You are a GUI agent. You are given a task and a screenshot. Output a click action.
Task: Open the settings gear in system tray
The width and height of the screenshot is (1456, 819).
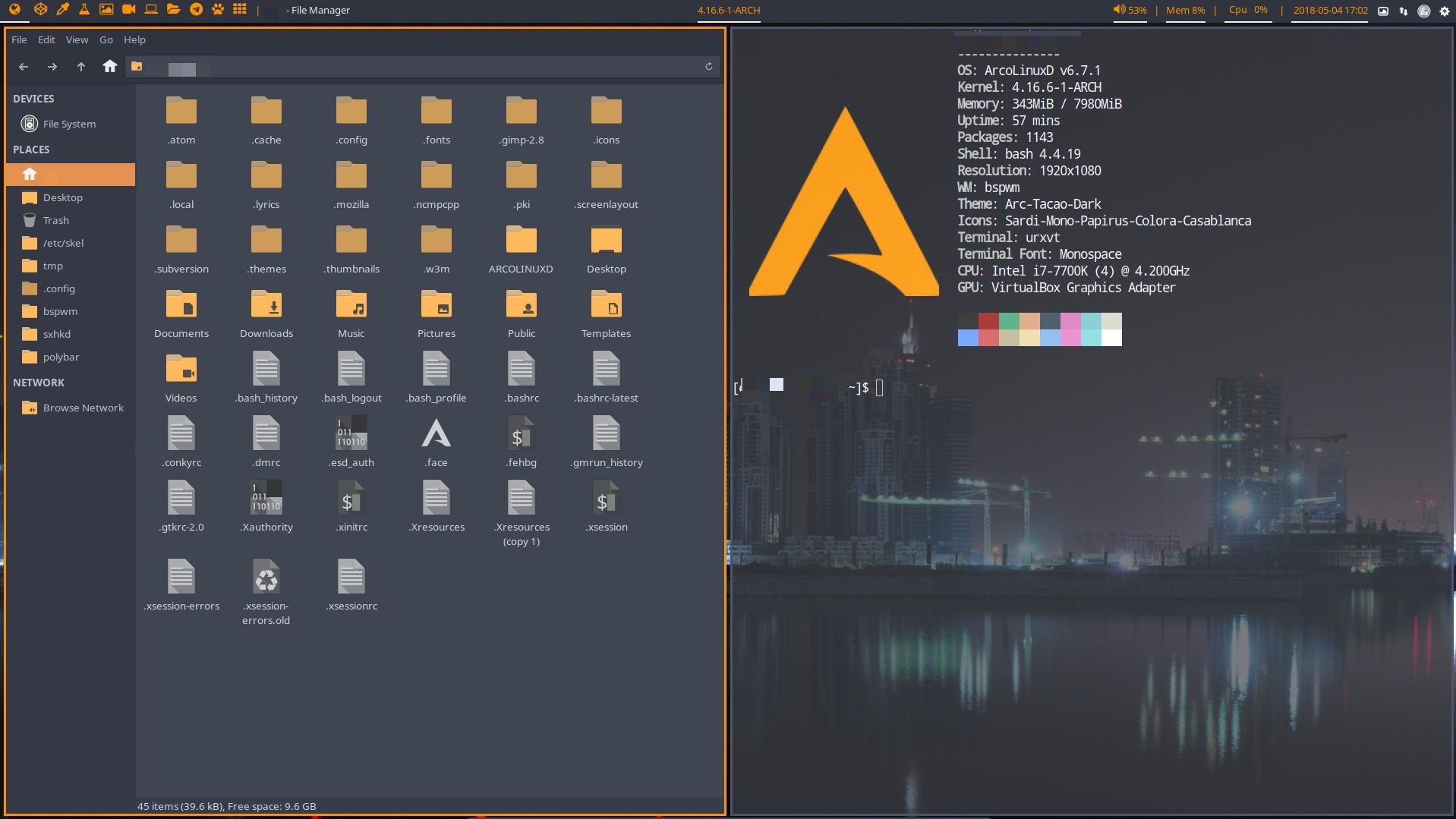coord(1445,11)
